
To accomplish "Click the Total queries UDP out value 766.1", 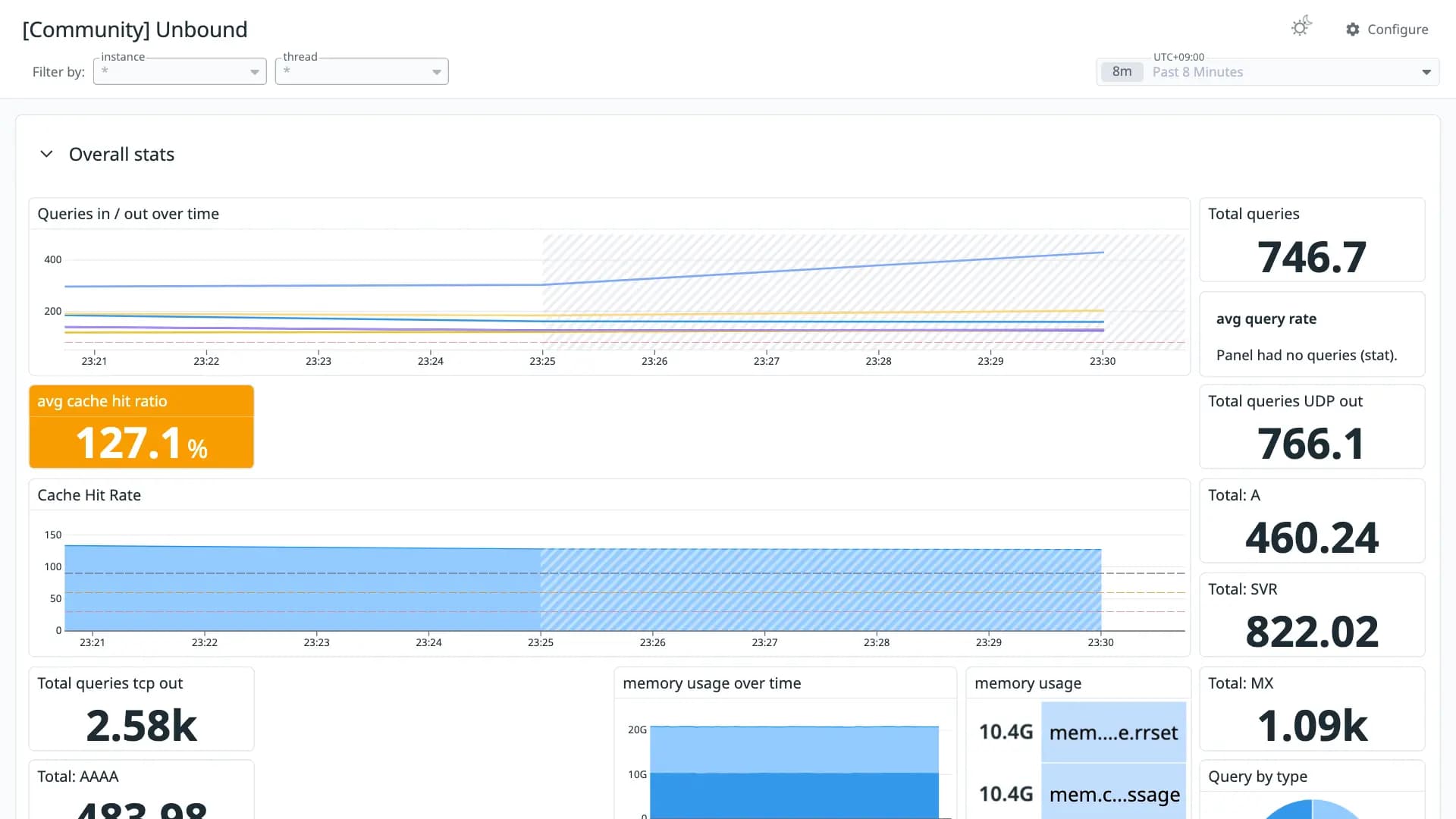I will coord(1312,444).
